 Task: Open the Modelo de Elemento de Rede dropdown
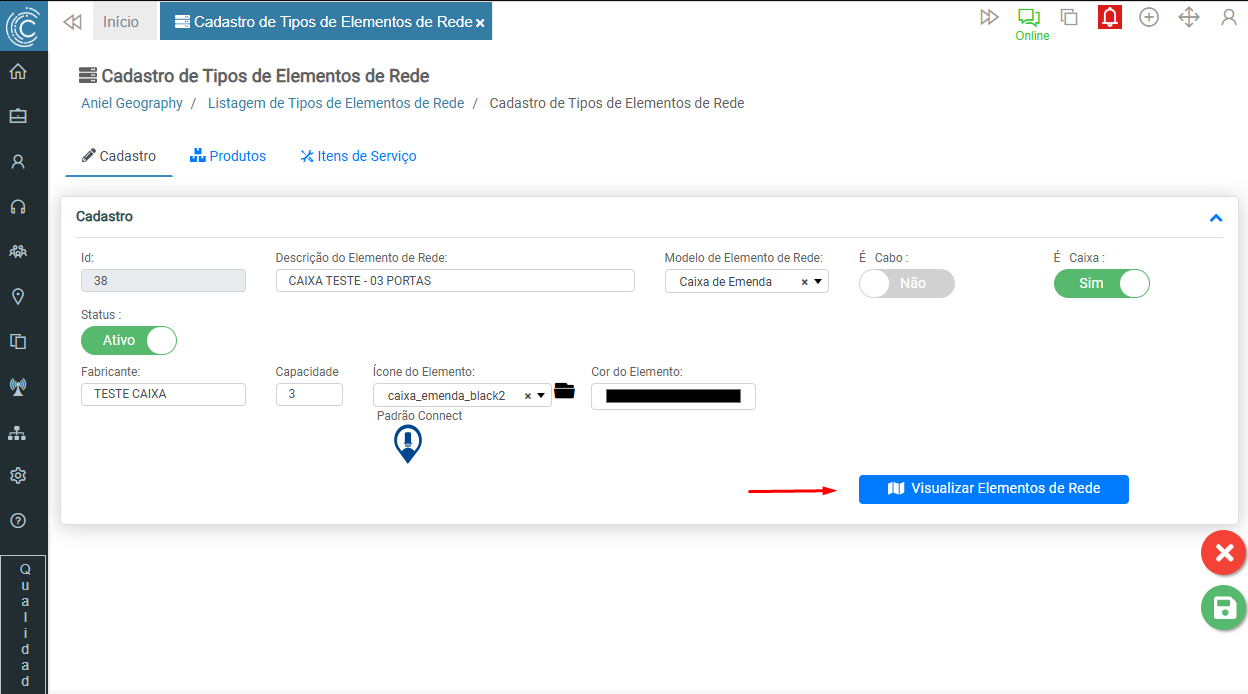(820, 282)
